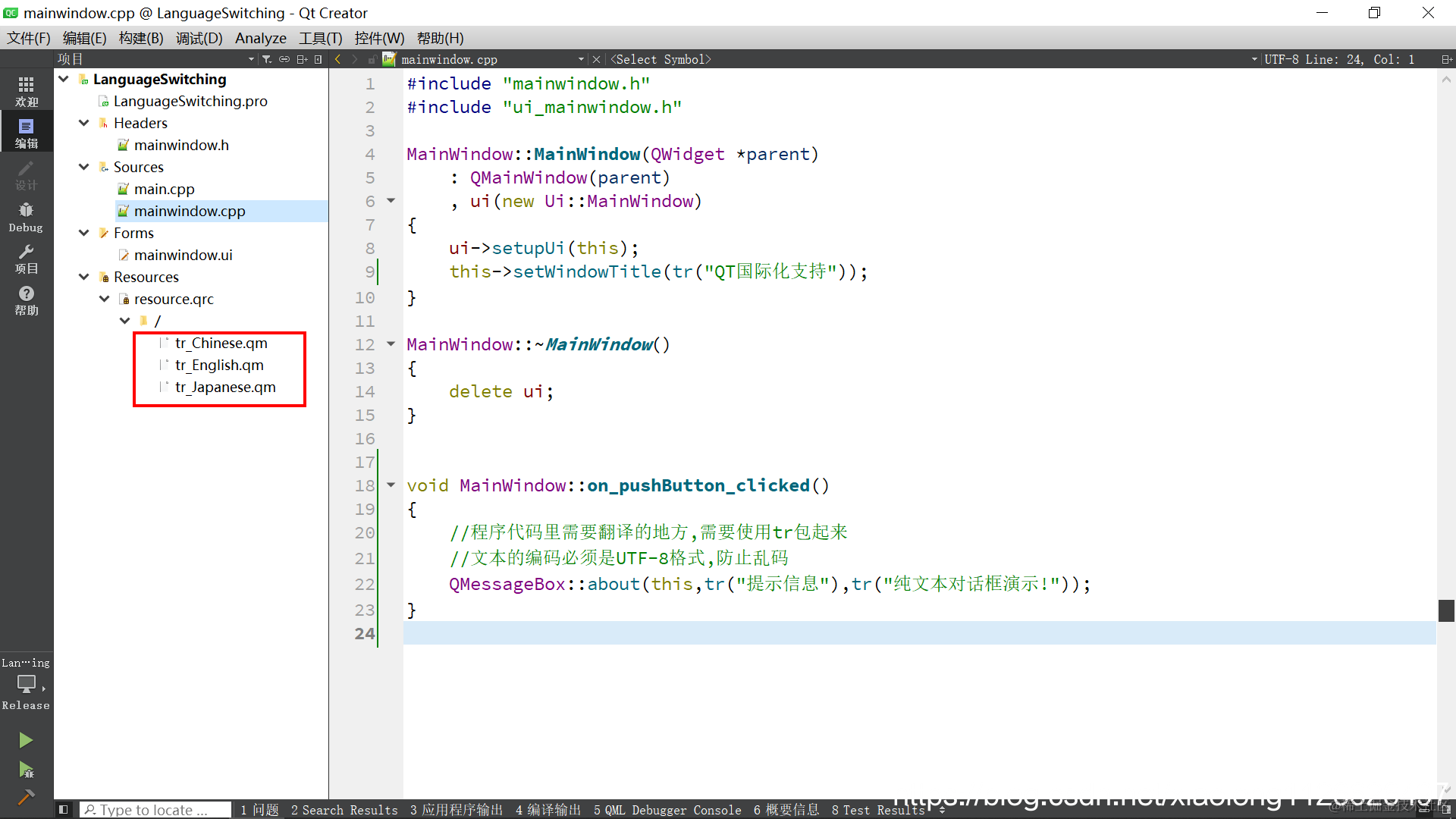This screenshot has height=819, width=1456.
Task: Open the Welcome (欢迎) mode
Action: click(27, 90)
